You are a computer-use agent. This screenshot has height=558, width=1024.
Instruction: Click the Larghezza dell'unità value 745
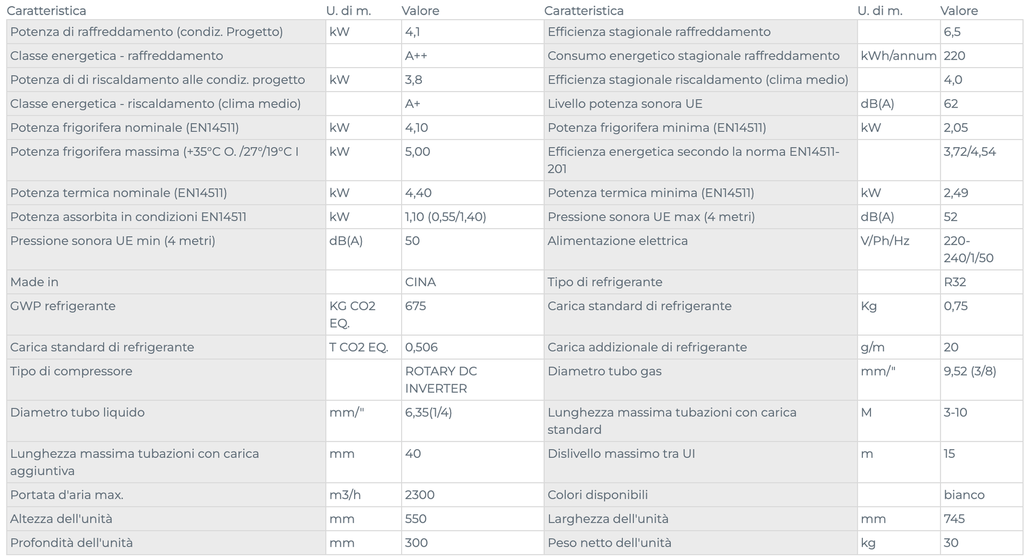[x=954, y=519]
